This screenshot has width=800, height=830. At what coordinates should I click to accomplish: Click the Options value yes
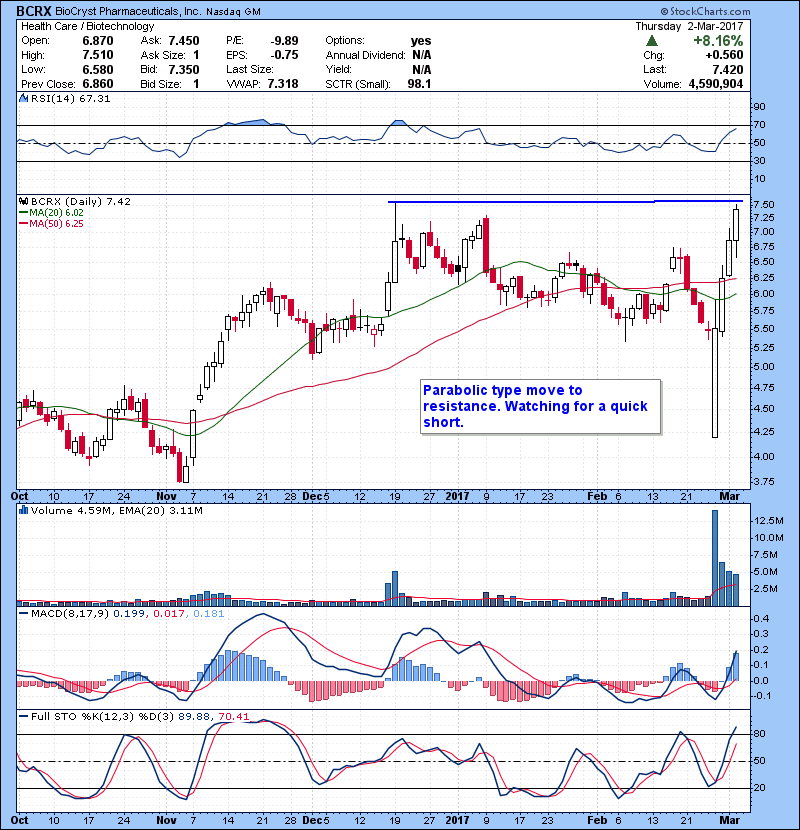(421, 41)
